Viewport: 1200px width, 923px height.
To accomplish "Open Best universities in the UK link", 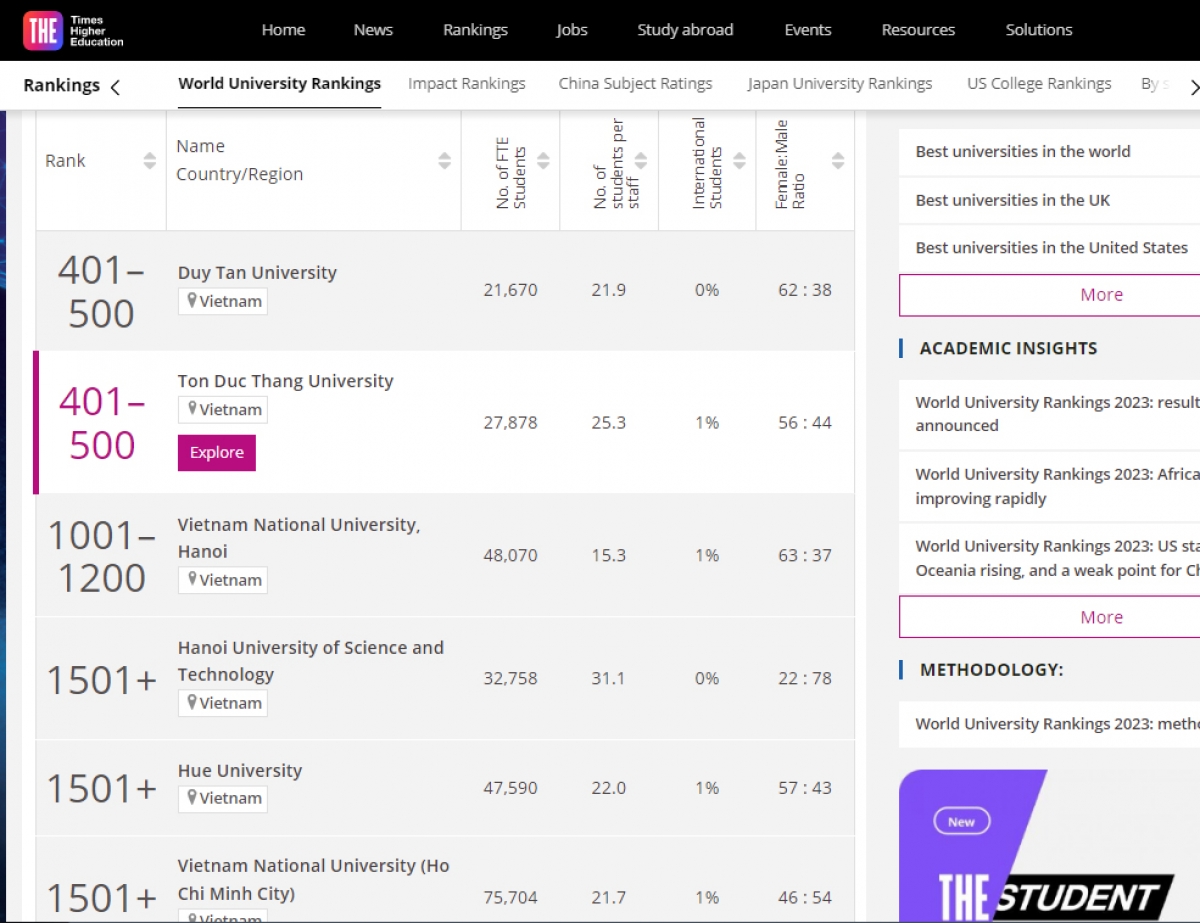I will tap(1013, 200).
